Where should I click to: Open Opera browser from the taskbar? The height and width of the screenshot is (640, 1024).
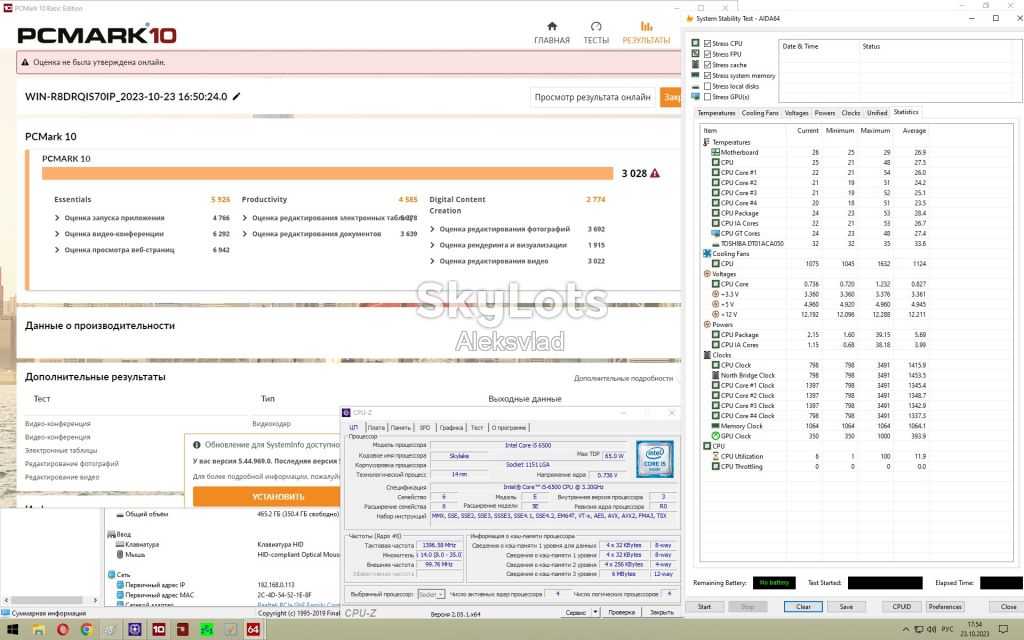pos(63,630)
